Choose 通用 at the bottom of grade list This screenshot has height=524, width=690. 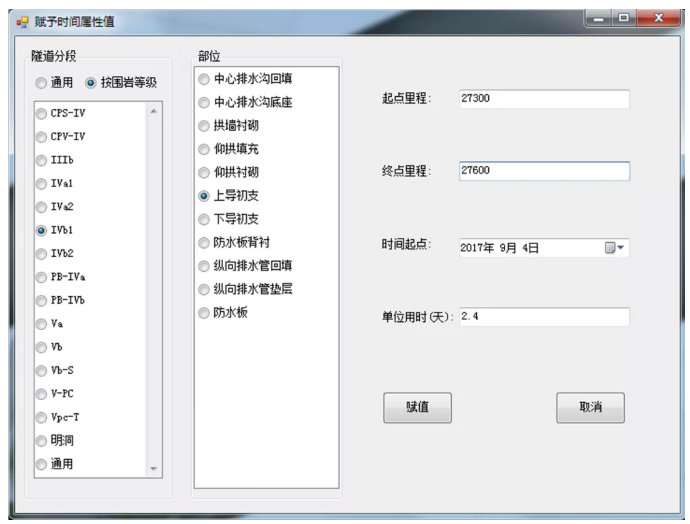click(41, 464)
